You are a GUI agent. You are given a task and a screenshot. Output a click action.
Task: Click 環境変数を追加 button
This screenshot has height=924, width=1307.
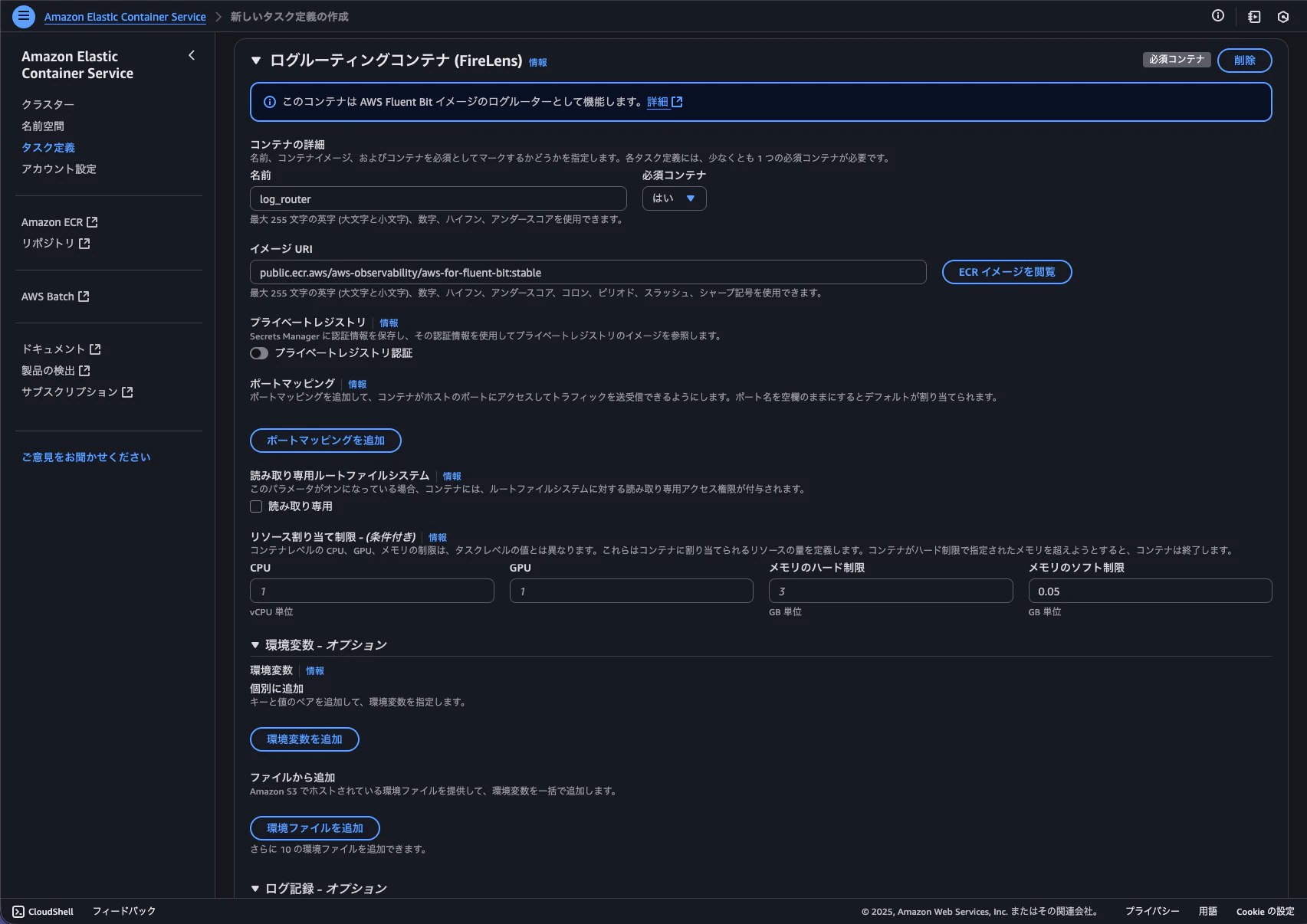point(304,739)
